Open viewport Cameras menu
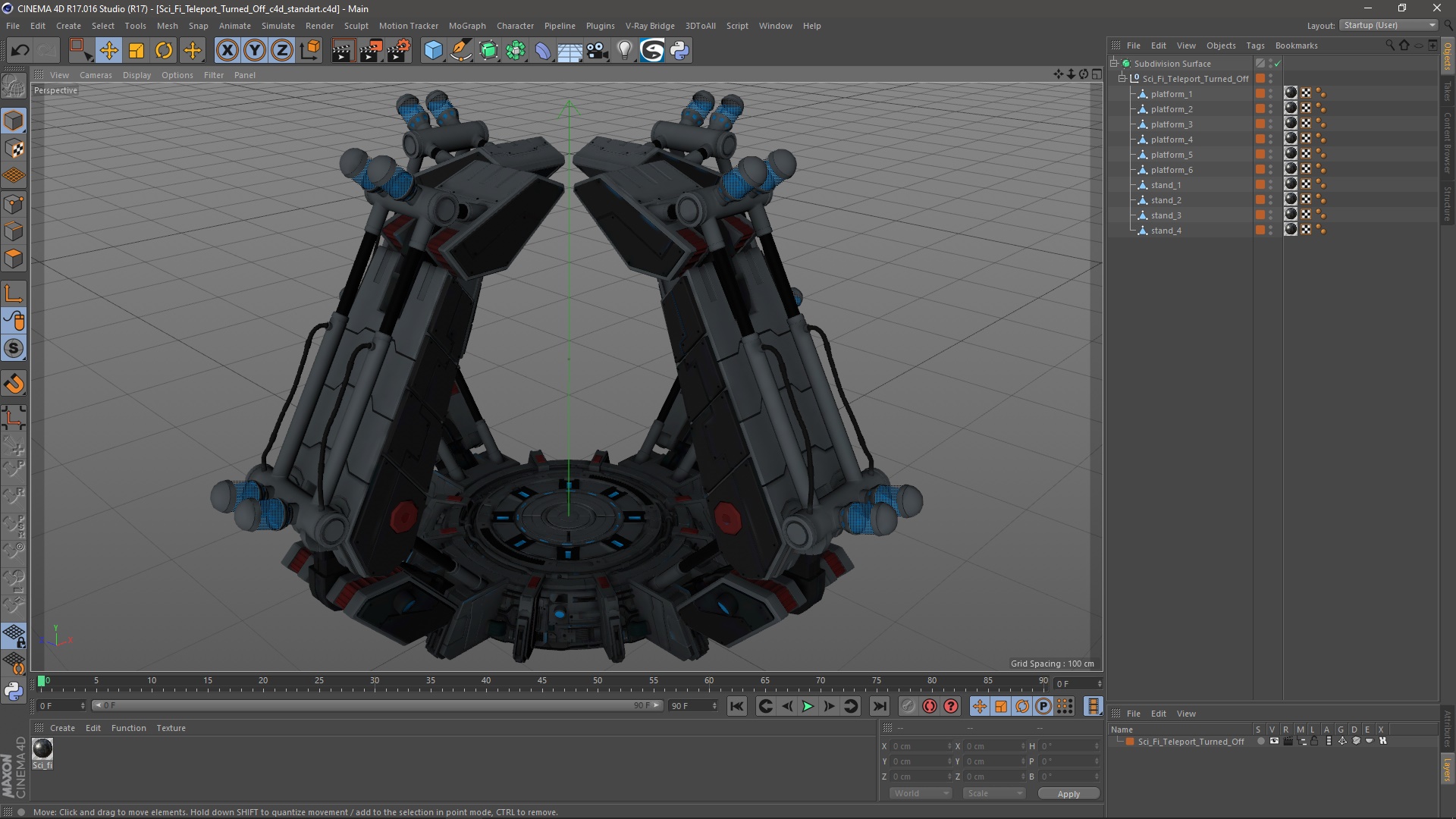This screenshot has width=1456, height=819. click(x=96, y=75)
